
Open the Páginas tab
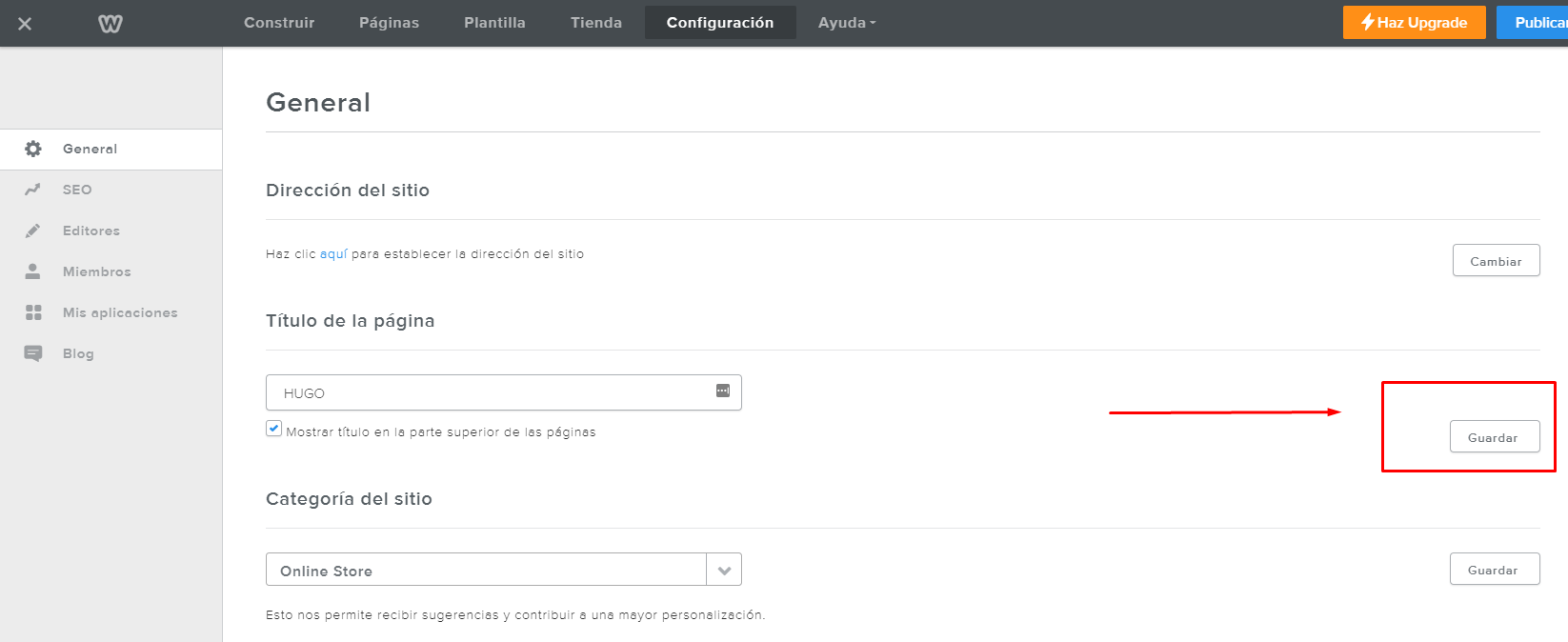click(389, 23)
